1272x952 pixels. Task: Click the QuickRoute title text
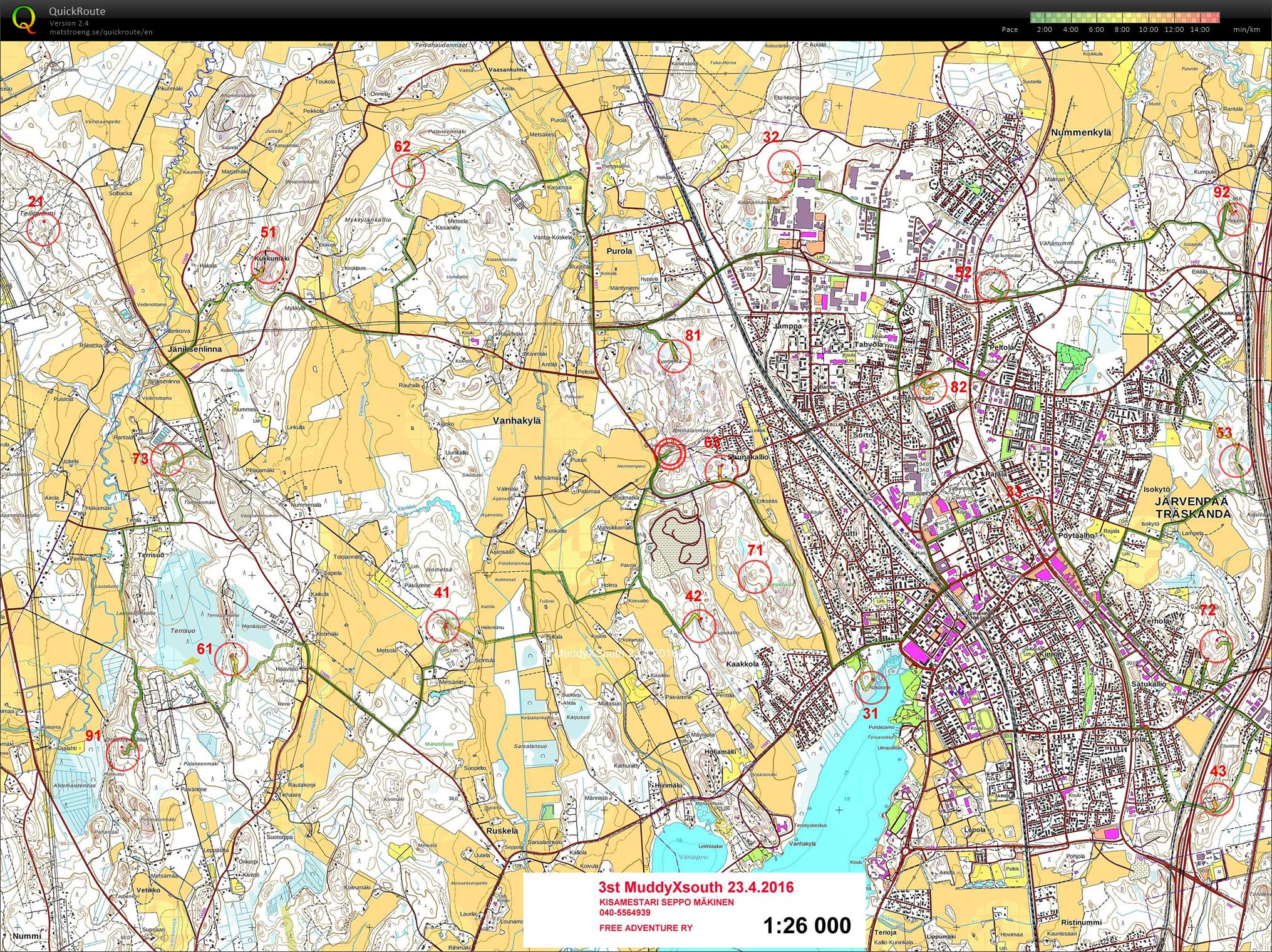pyautogui.click(x=77, y=11)
